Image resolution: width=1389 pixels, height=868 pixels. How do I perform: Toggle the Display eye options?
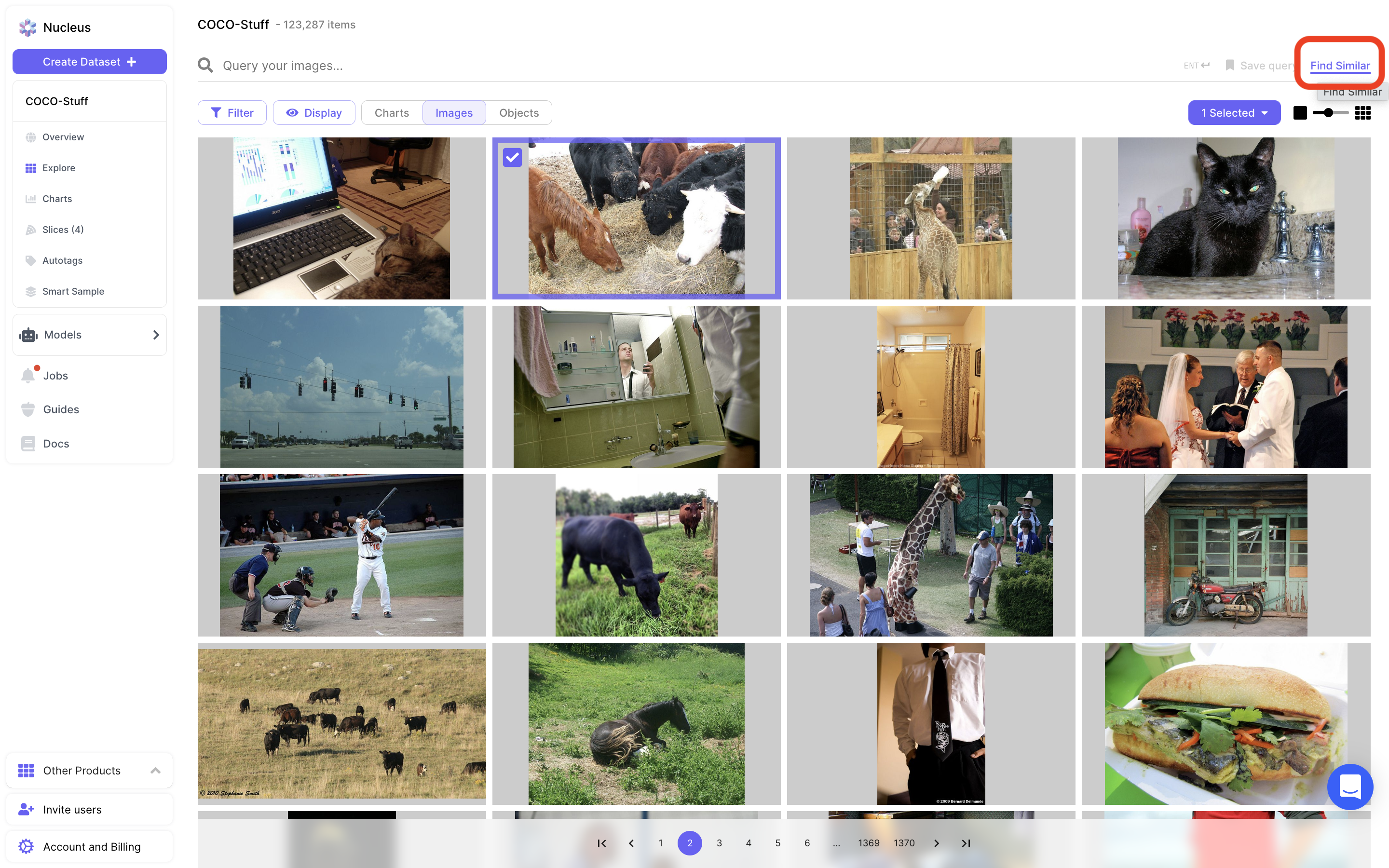(x=314, y=113)
